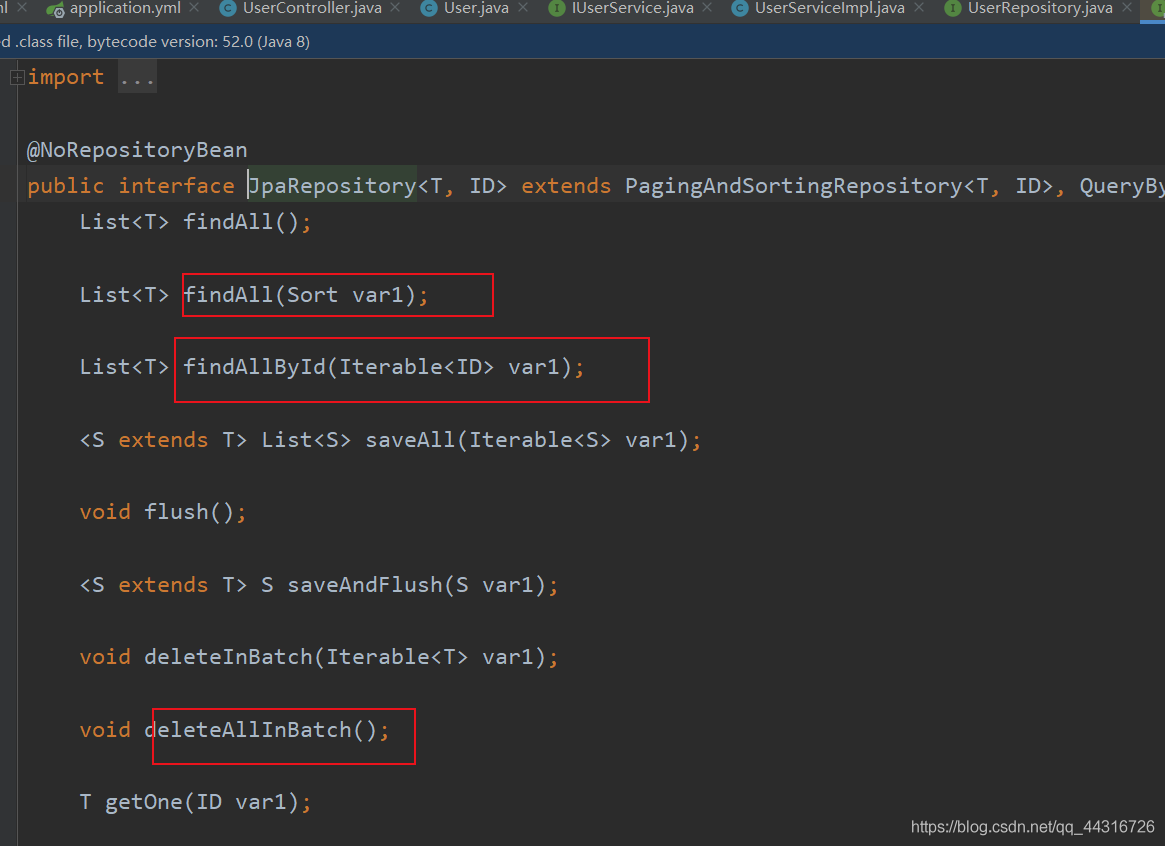1165x846 pixels.
Task: Close the UserController.java tab
Action: coord(395,7)
